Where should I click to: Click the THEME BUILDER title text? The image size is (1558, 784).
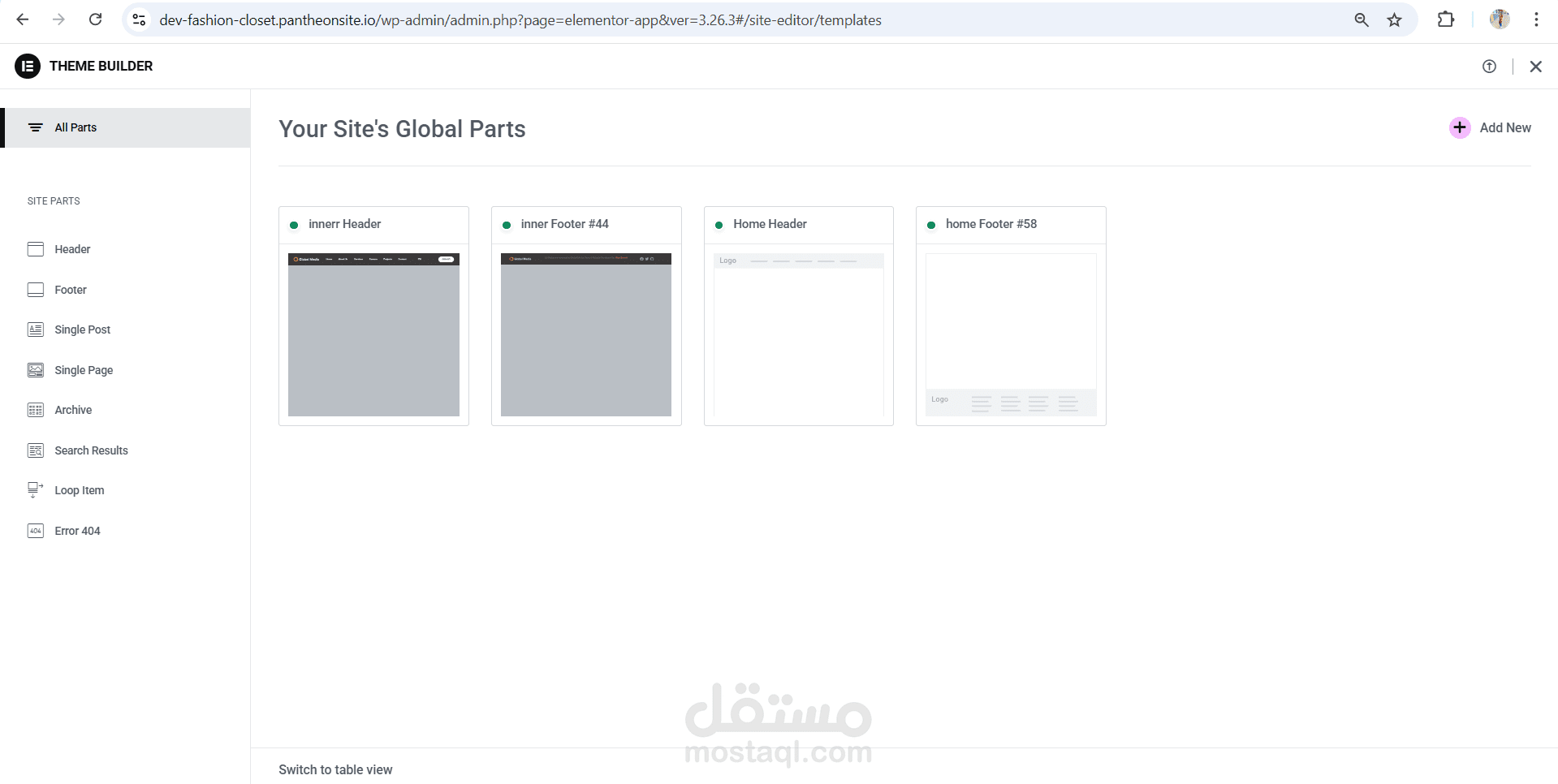click(101, 66)
